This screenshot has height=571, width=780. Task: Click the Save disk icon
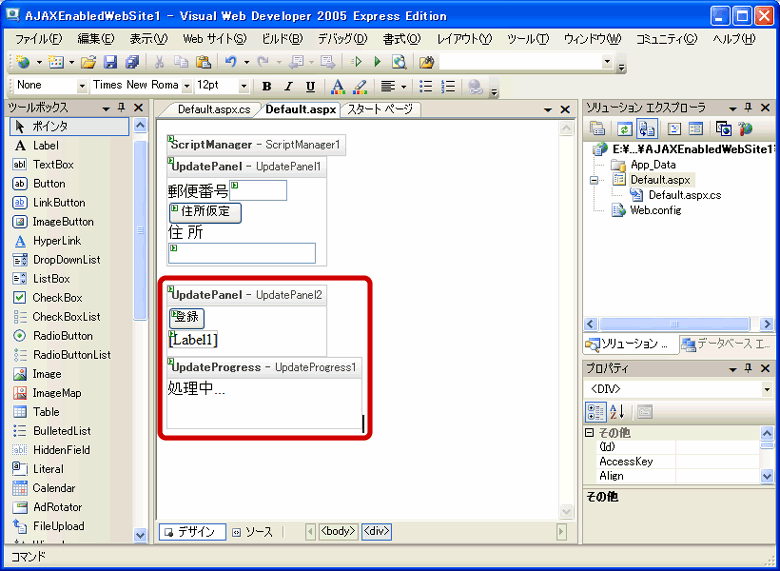(110, 62)
